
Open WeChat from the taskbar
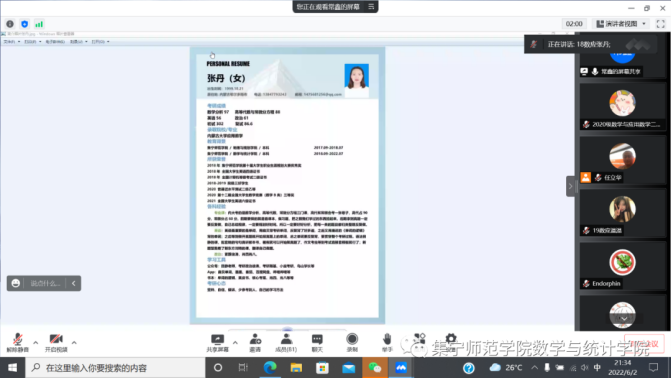tap(375, 368)
